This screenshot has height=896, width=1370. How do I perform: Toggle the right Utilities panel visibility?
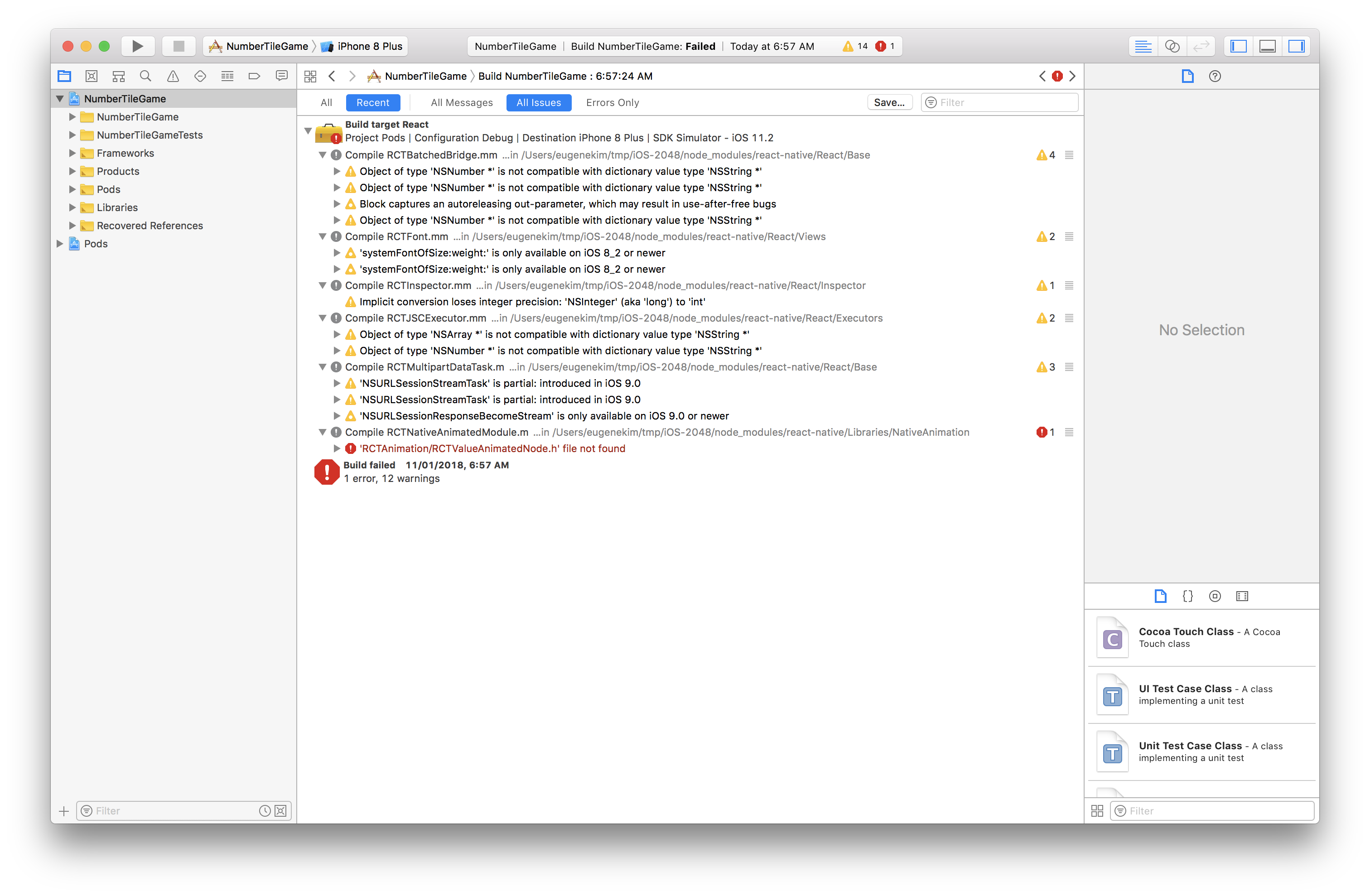click(x=1296, y=46)
